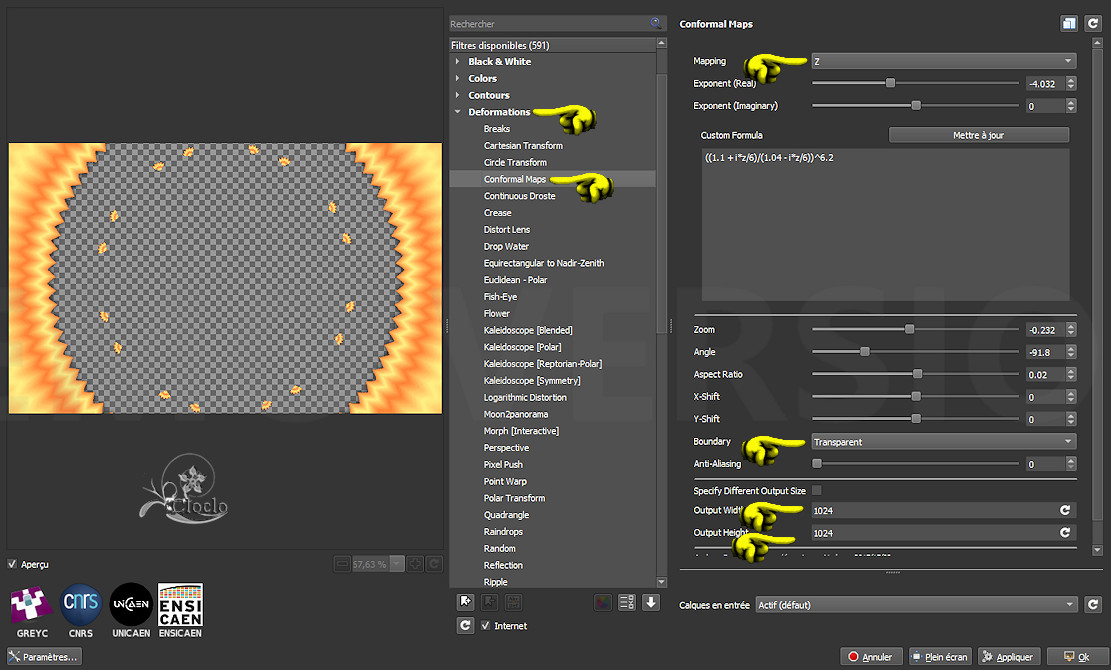Click the copy-command icon above parameters
1111x670 pixels.
[1068, 24]
